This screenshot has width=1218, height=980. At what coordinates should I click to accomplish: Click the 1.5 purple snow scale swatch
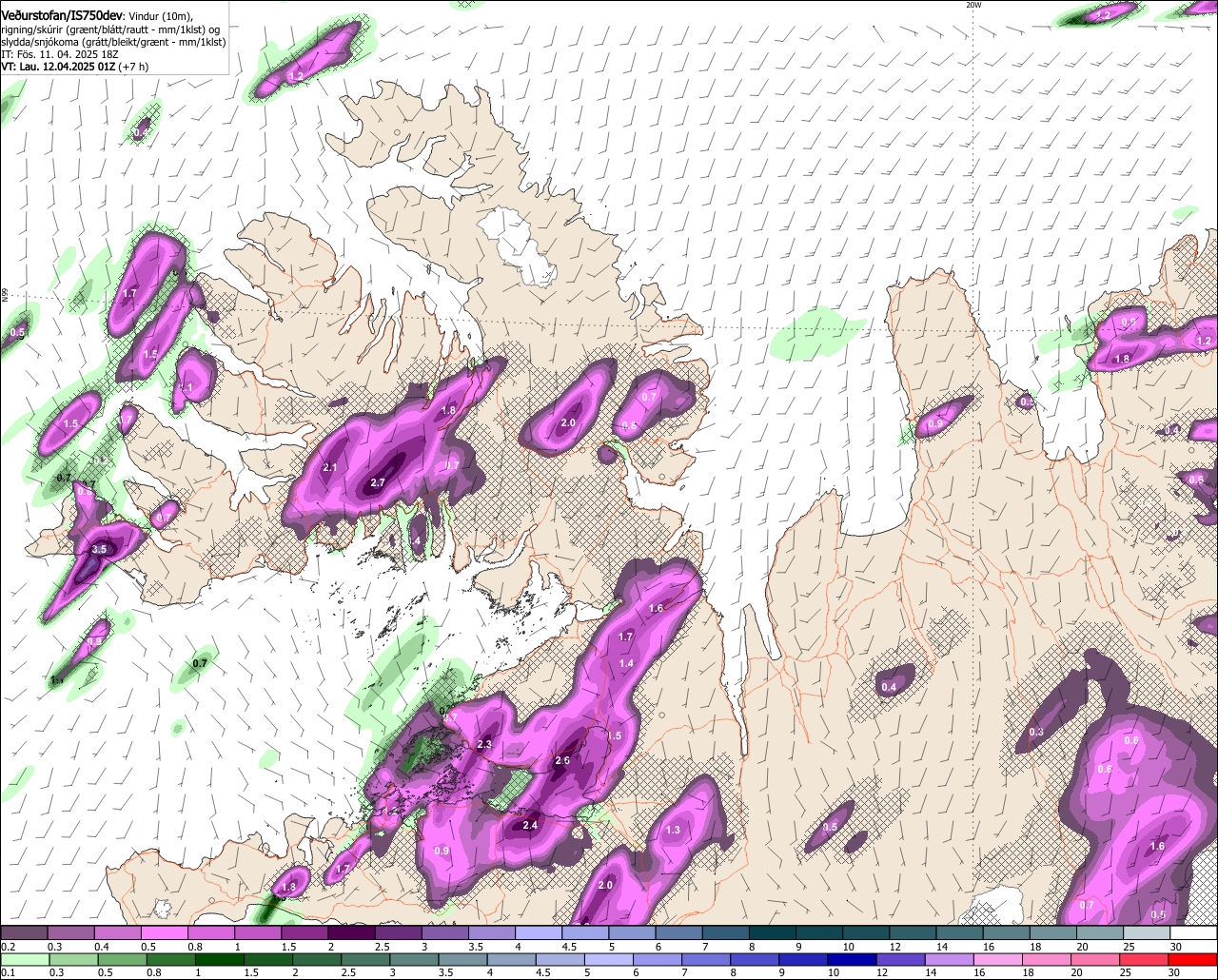[x=304, y=933]
